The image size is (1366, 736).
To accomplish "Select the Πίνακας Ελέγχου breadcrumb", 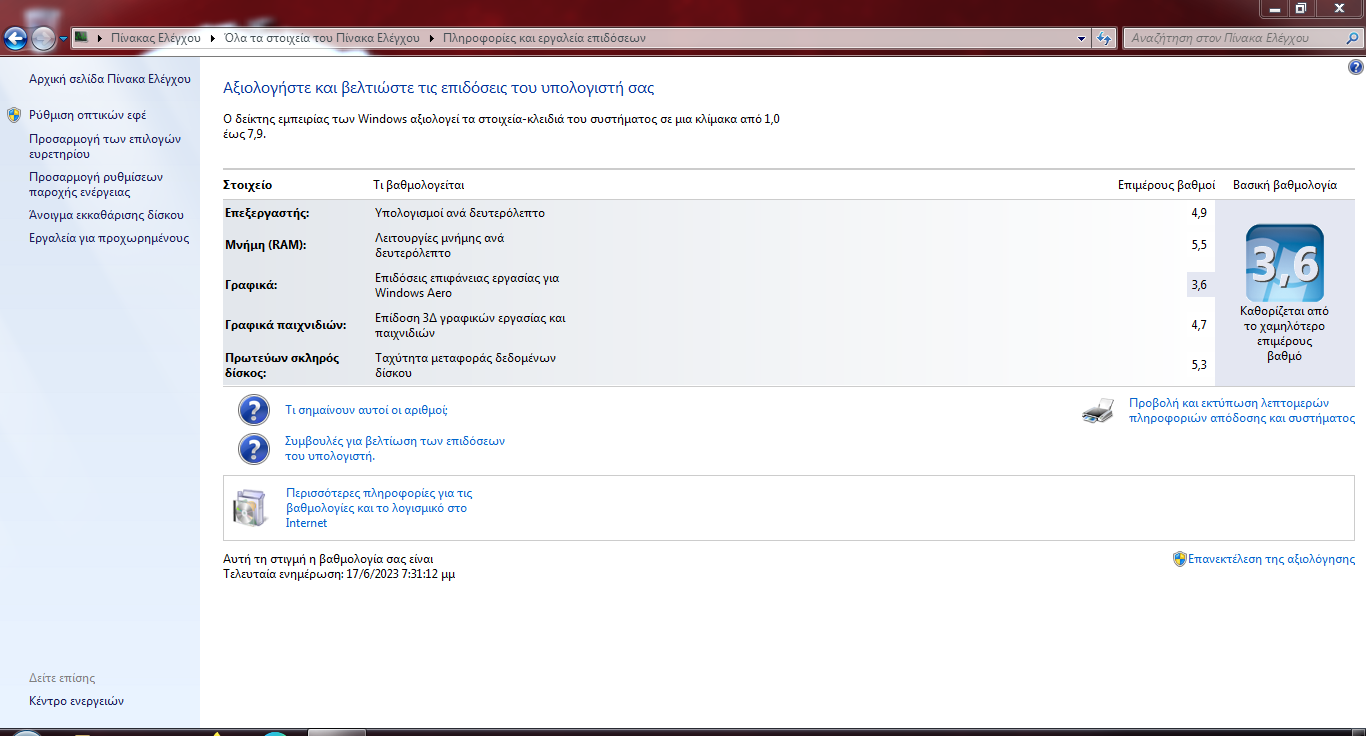I will [155, 38].
